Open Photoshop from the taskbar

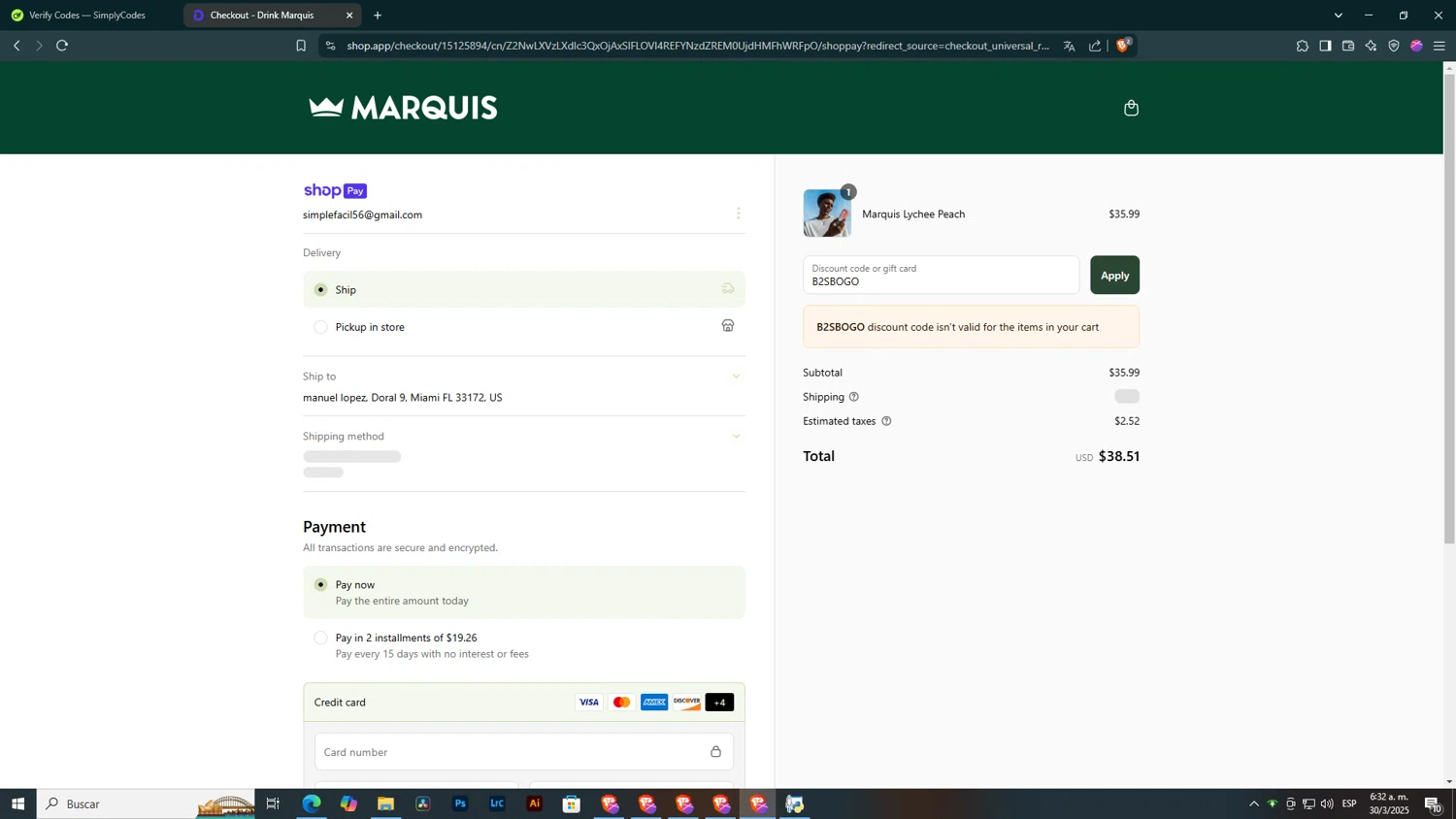(x=460, y=803)
